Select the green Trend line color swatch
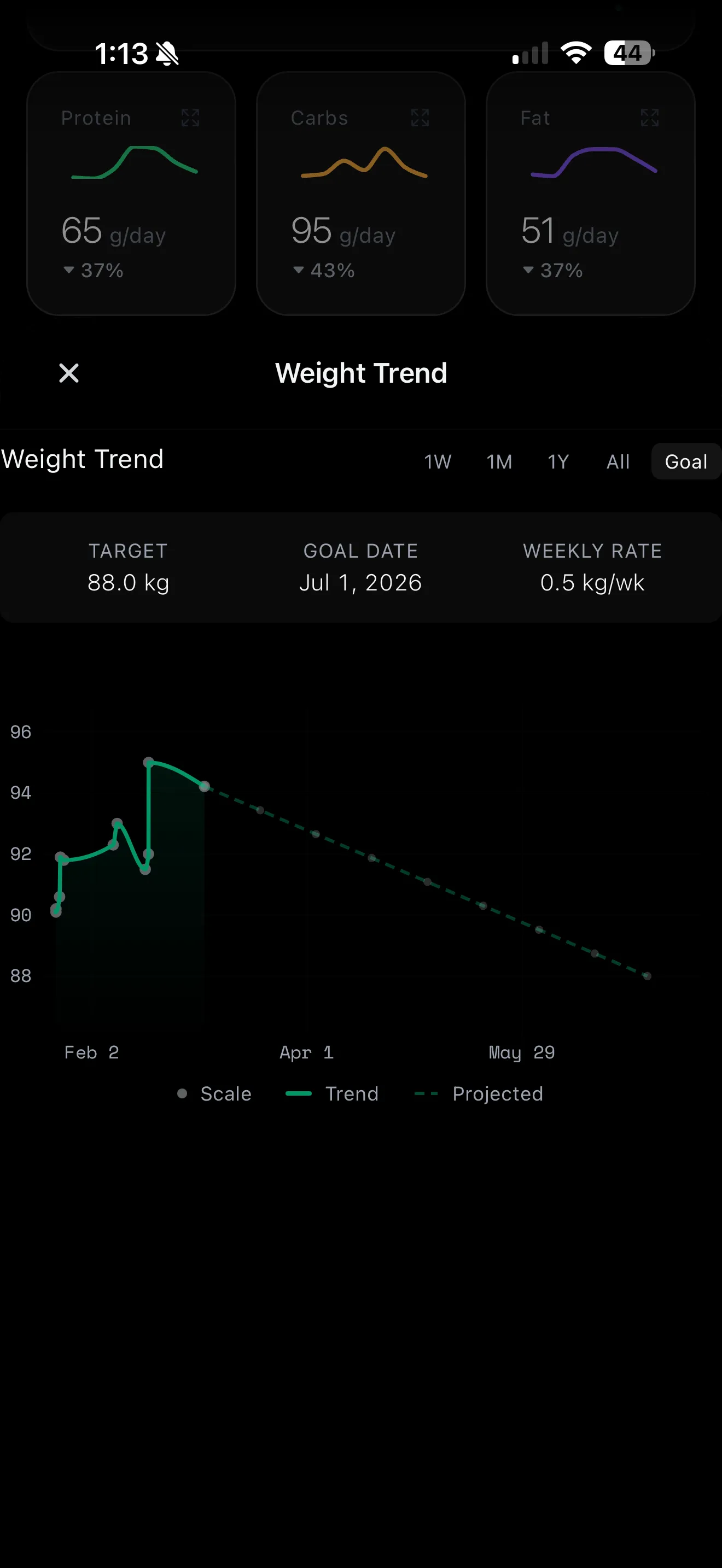Screen dimensions: 722x1568 click(x=301, y=1093)
